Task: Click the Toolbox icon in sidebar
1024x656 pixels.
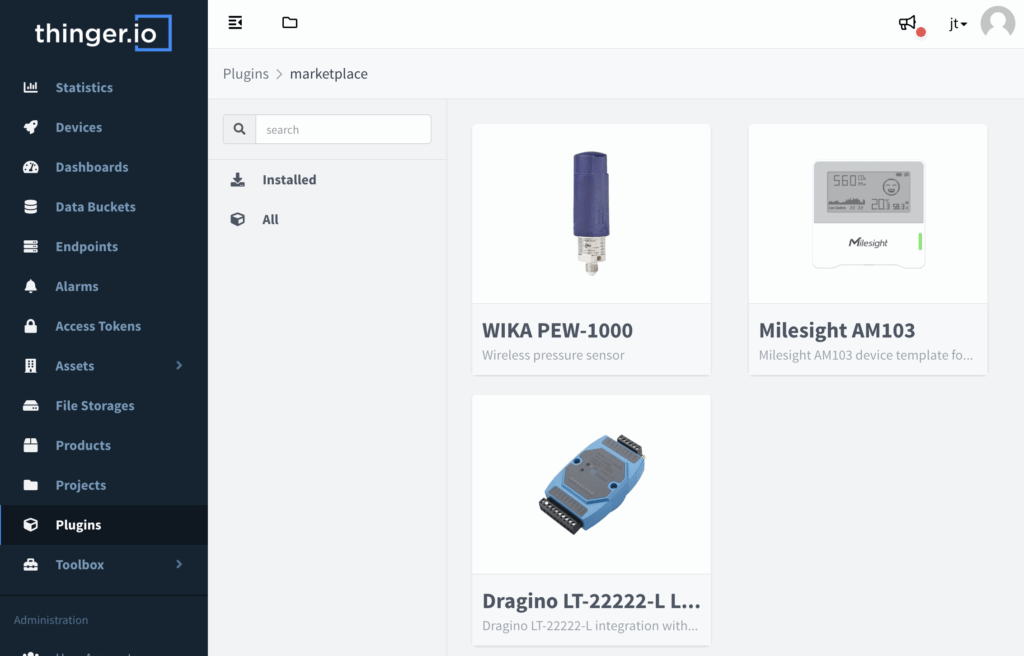Action: tap(31, 565)
